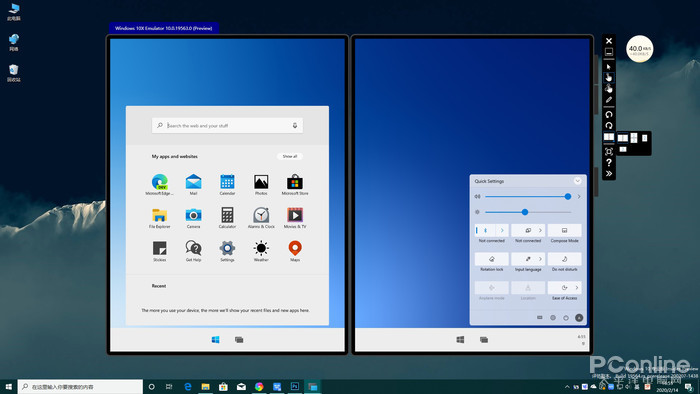The image size is (700, 394).
Task: Open the Mail app in launcher
Action: click(x=193, y=184)
